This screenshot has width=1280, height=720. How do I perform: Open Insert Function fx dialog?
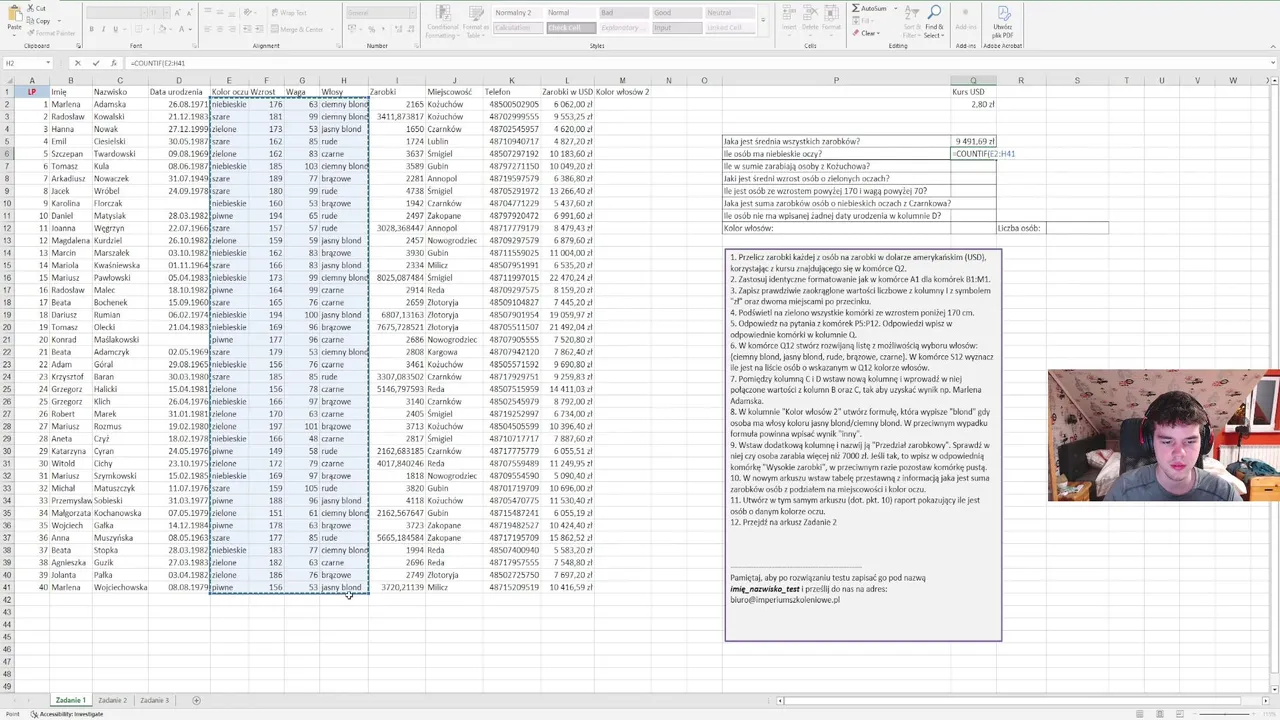tap(112, 63)
